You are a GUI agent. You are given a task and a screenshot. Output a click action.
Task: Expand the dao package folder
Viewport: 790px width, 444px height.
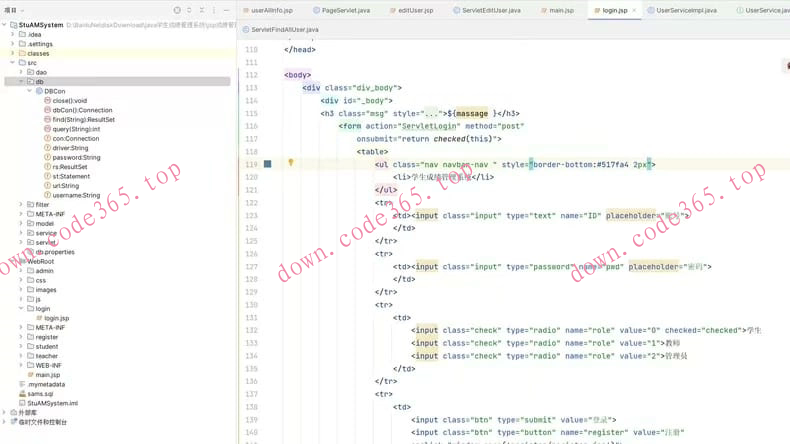coord(21,72)
